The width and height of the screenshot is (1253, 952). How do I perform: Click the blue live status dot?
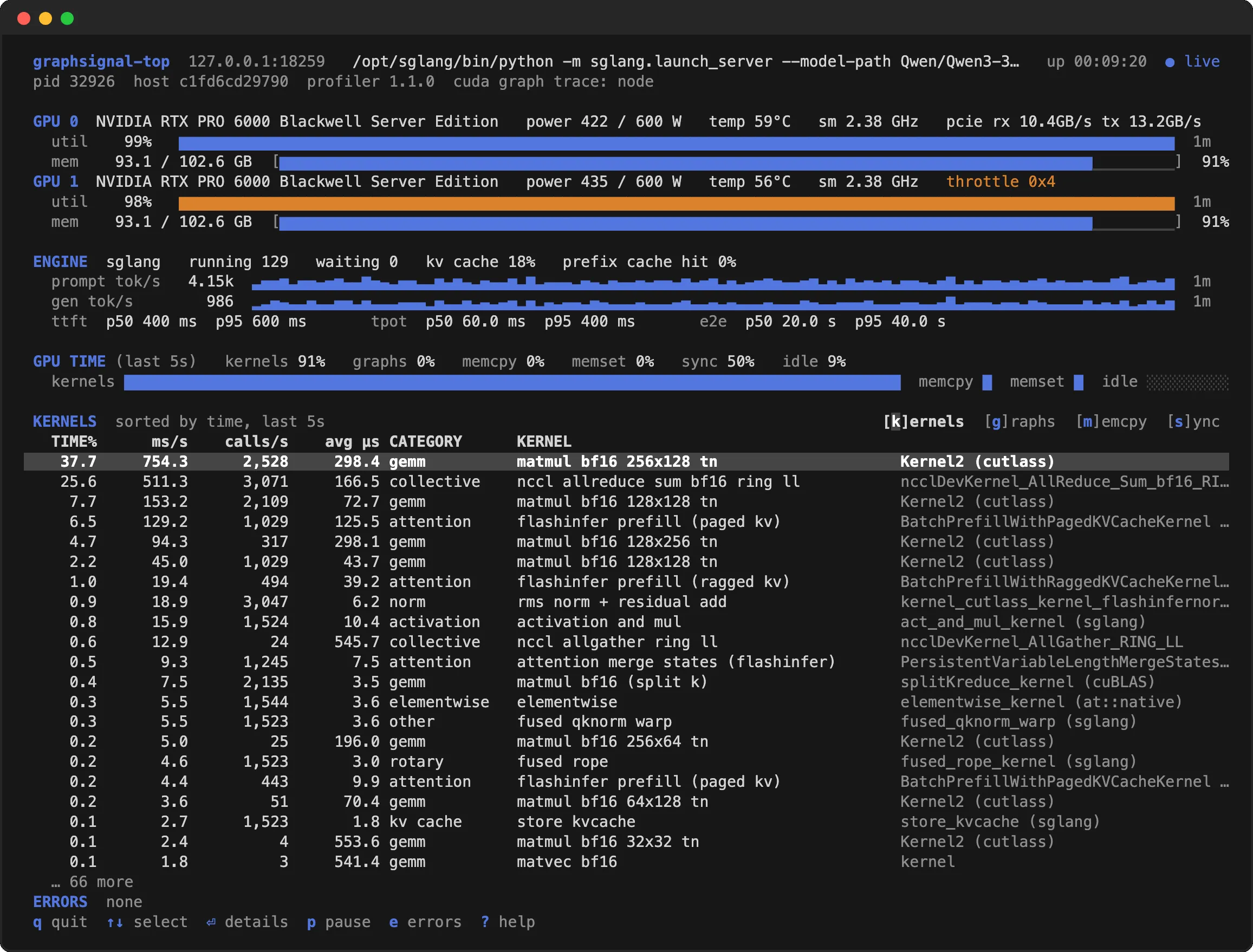1170,62
